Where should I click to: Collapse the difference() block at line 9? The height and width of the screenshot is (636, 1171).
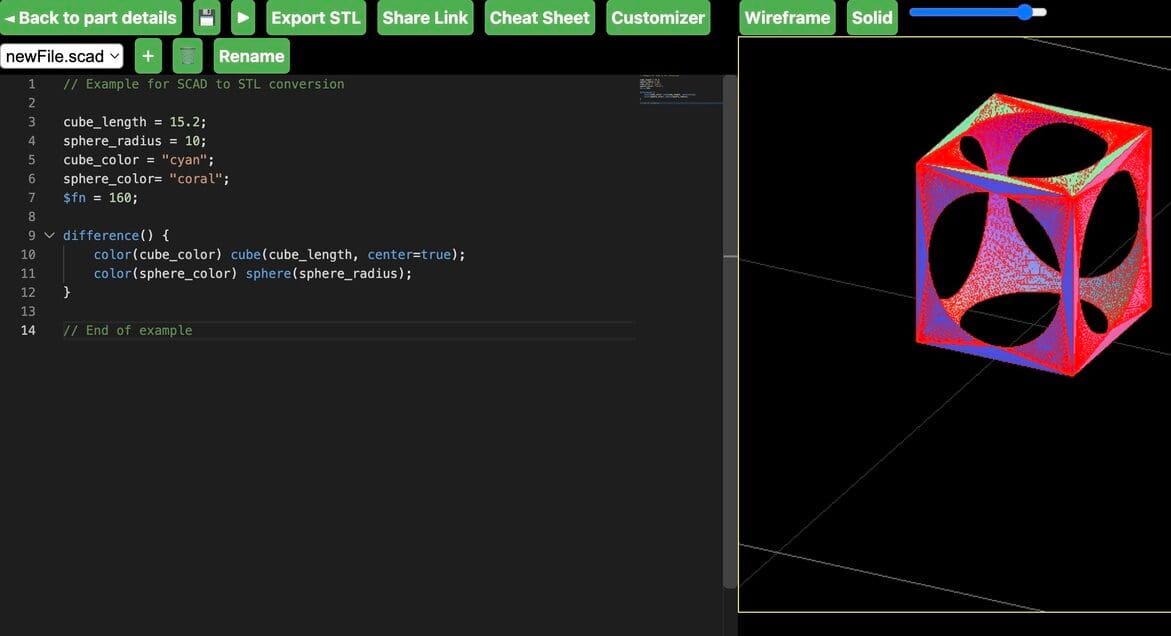click(x=49, y=235)
